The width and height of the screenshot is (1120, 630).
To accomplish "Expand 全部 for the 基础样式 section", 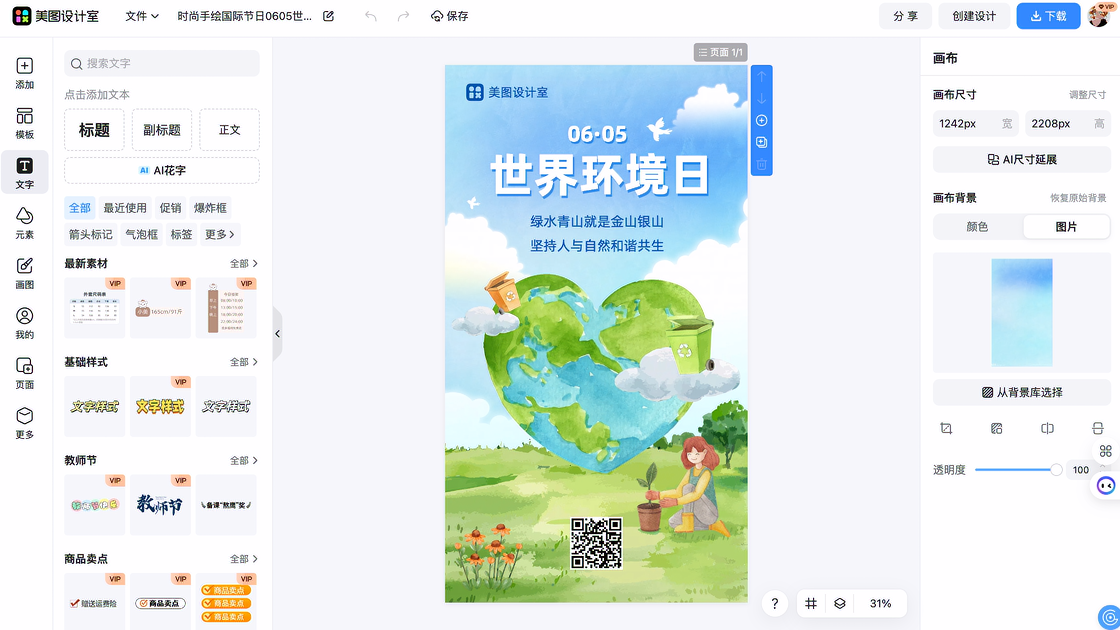I will 244,362.
